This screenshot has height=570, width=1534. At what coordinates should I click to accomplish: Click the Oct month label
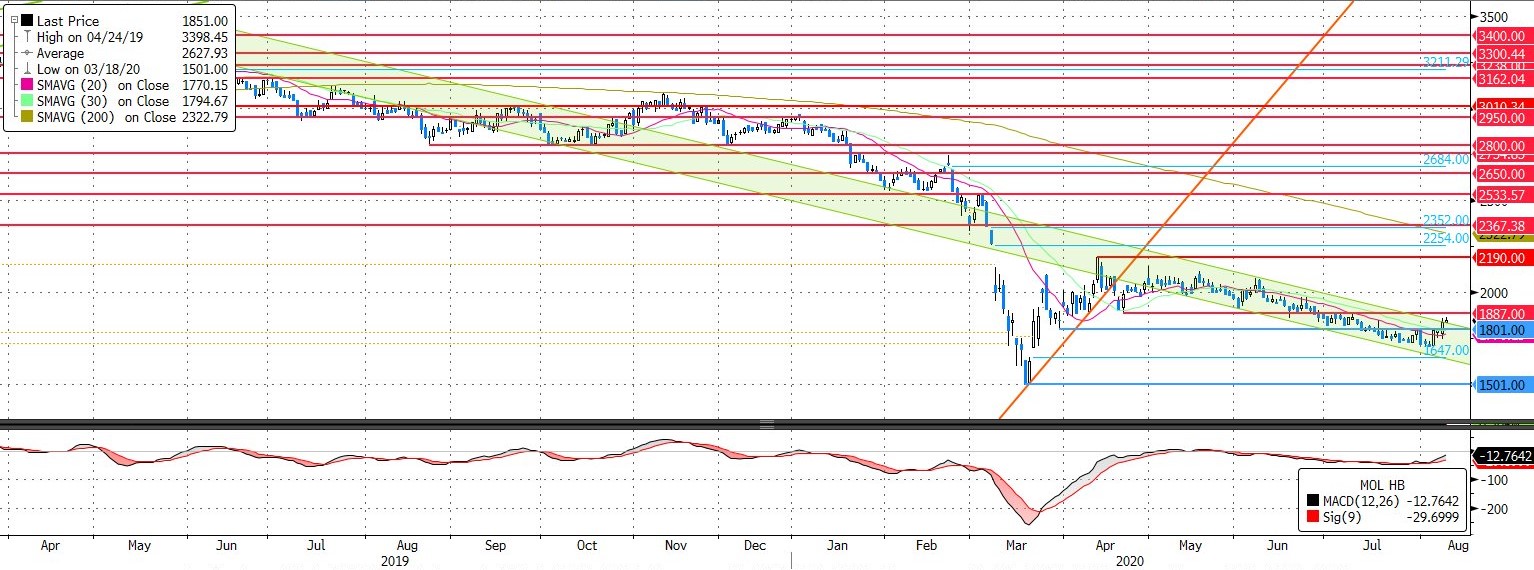coord(586,545)
